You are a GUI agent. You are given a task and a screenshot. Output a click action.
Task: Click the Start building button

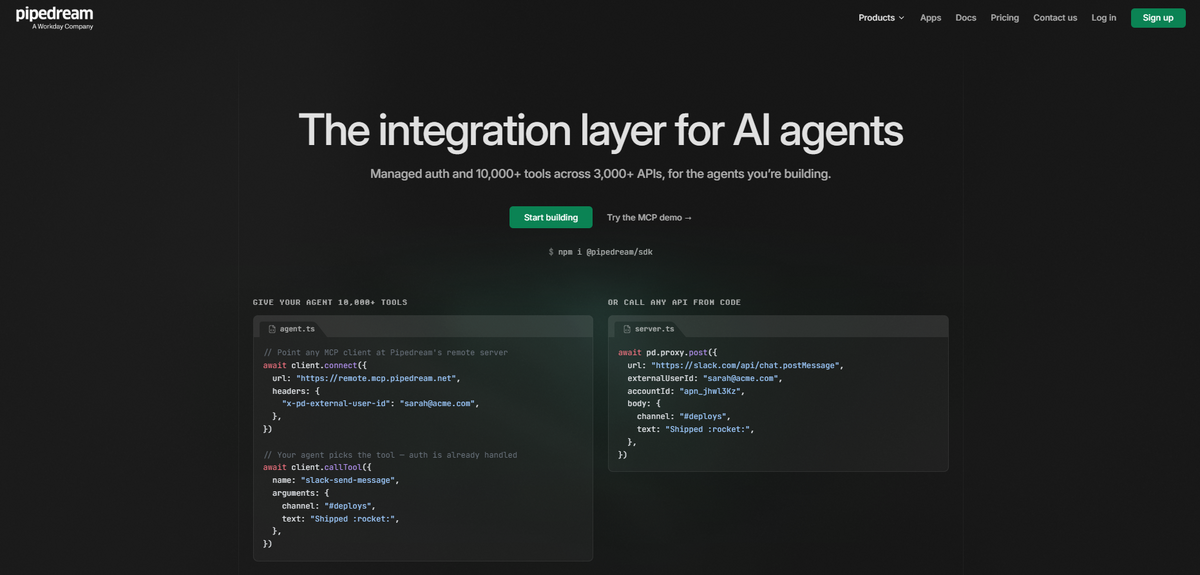tap(551, 217)
